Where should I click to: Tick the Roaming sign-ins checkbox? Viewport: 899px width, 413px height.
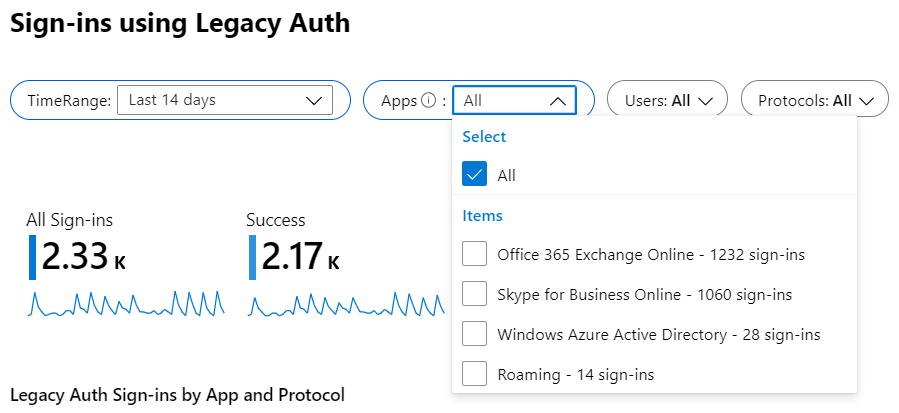tap(475, 374)
